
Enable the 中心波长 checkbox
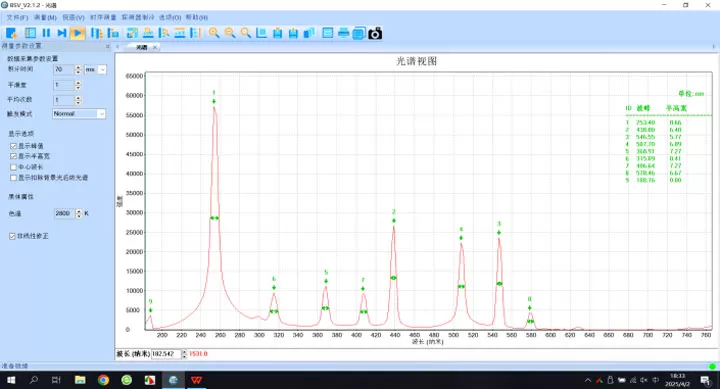click(13, 167)
